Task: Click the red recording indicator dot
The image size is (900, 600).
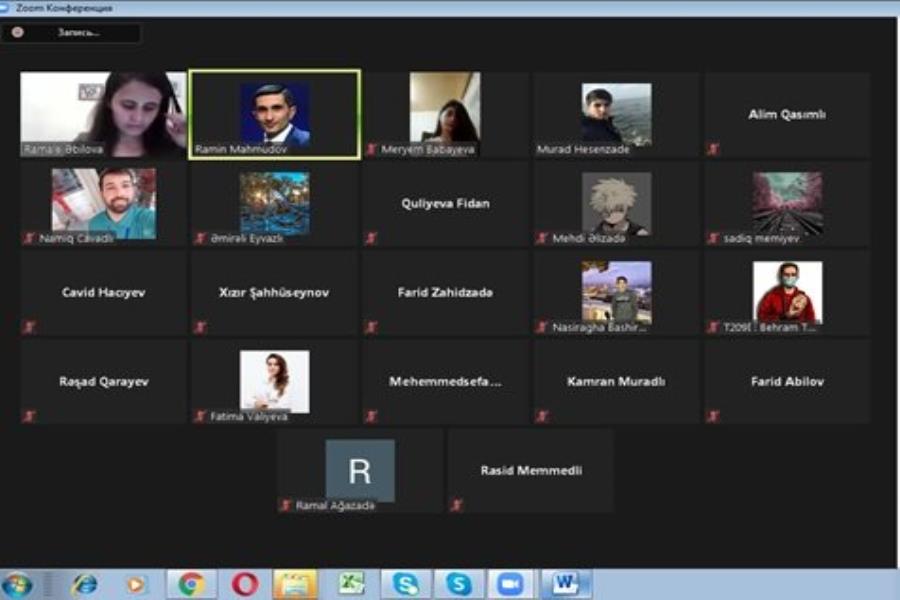Action: pos(18,32)
